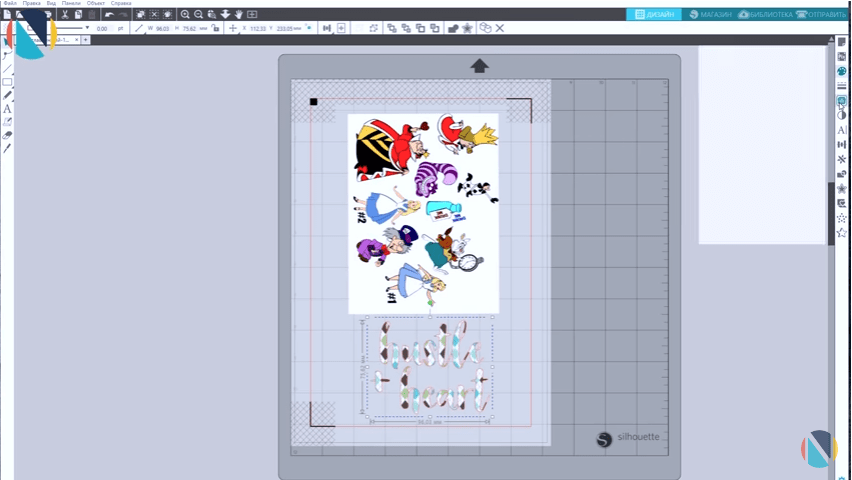This screenshot has width=852, height=480.
Task: Click the height H 75.62 field
Action: click(190, 28)
